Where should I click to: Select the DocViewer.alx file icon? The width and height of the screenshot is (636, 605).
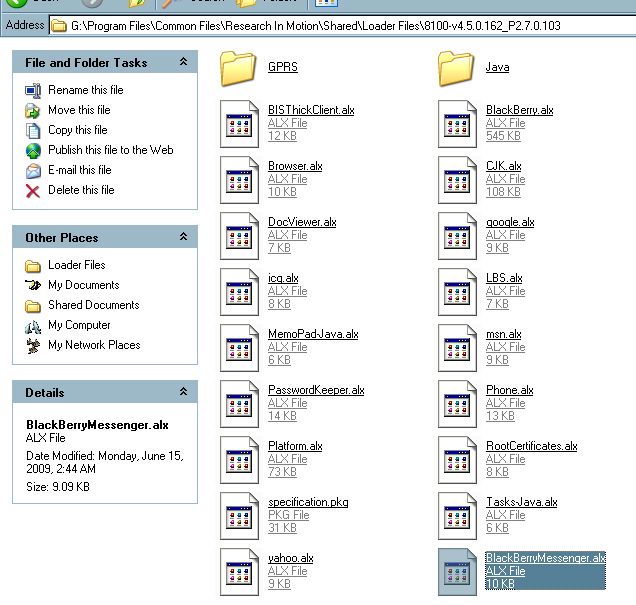(x=239, y=236)
